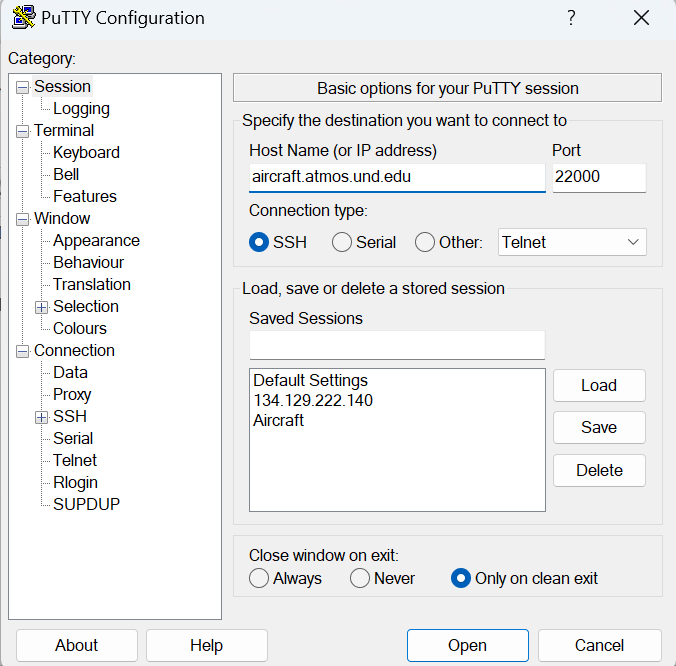Select the Proxy category
This screenshot has height=666, width=676.
72,395
